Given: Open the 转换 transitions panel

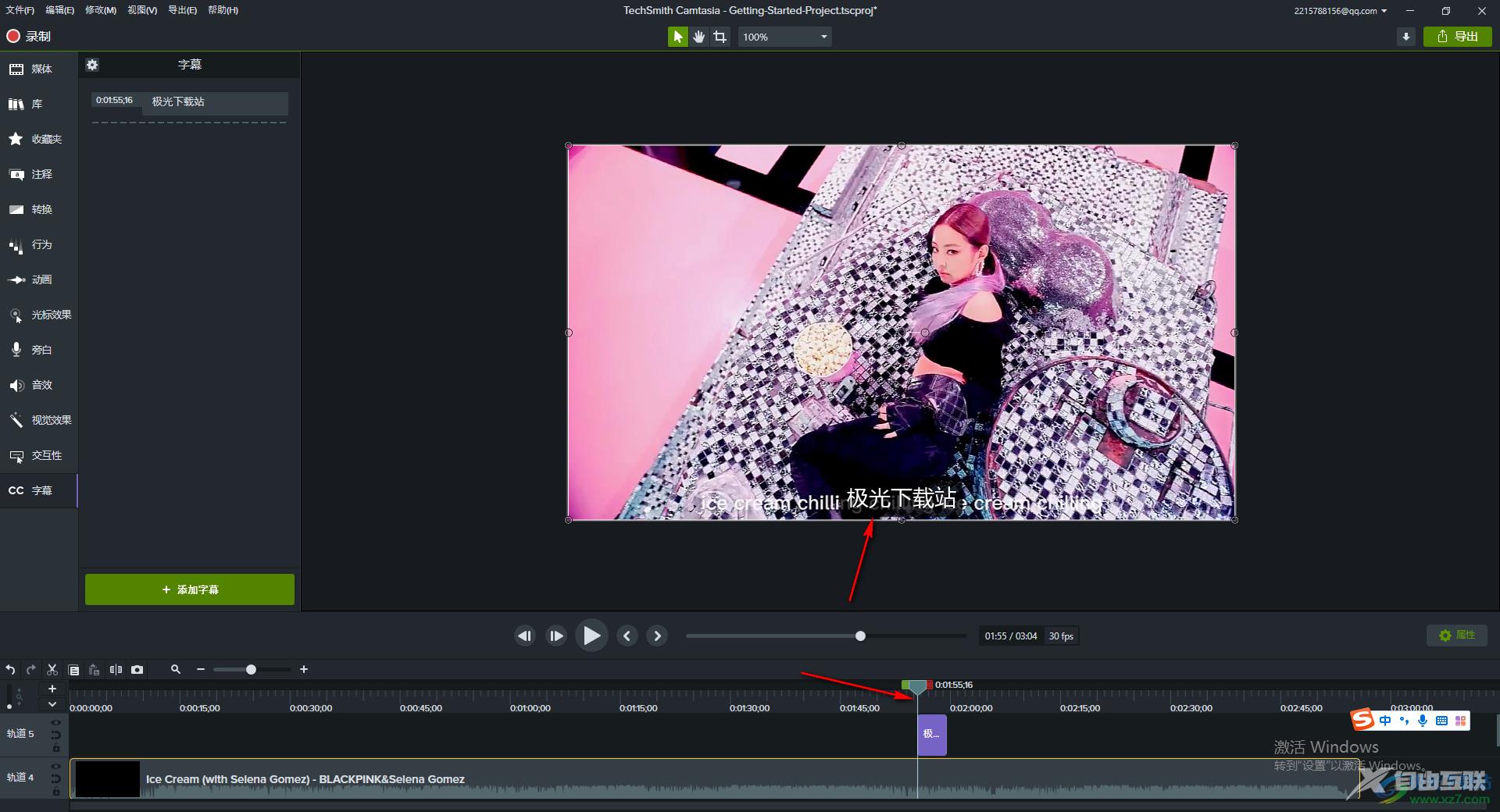Looking at the screenshot, I should 39,209.
